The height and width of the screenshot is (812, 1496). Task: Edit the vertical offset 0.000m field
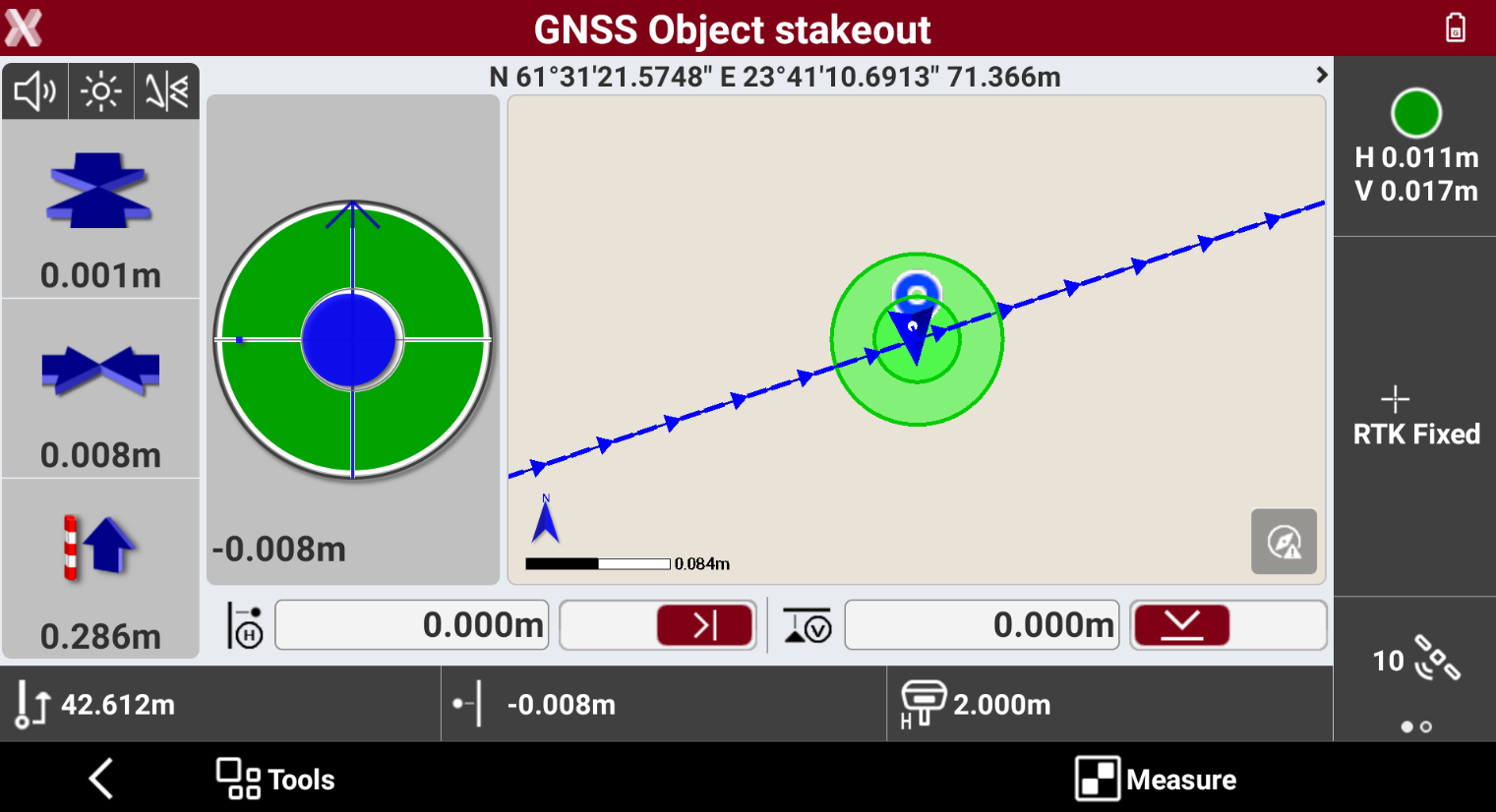coord(982,625)
